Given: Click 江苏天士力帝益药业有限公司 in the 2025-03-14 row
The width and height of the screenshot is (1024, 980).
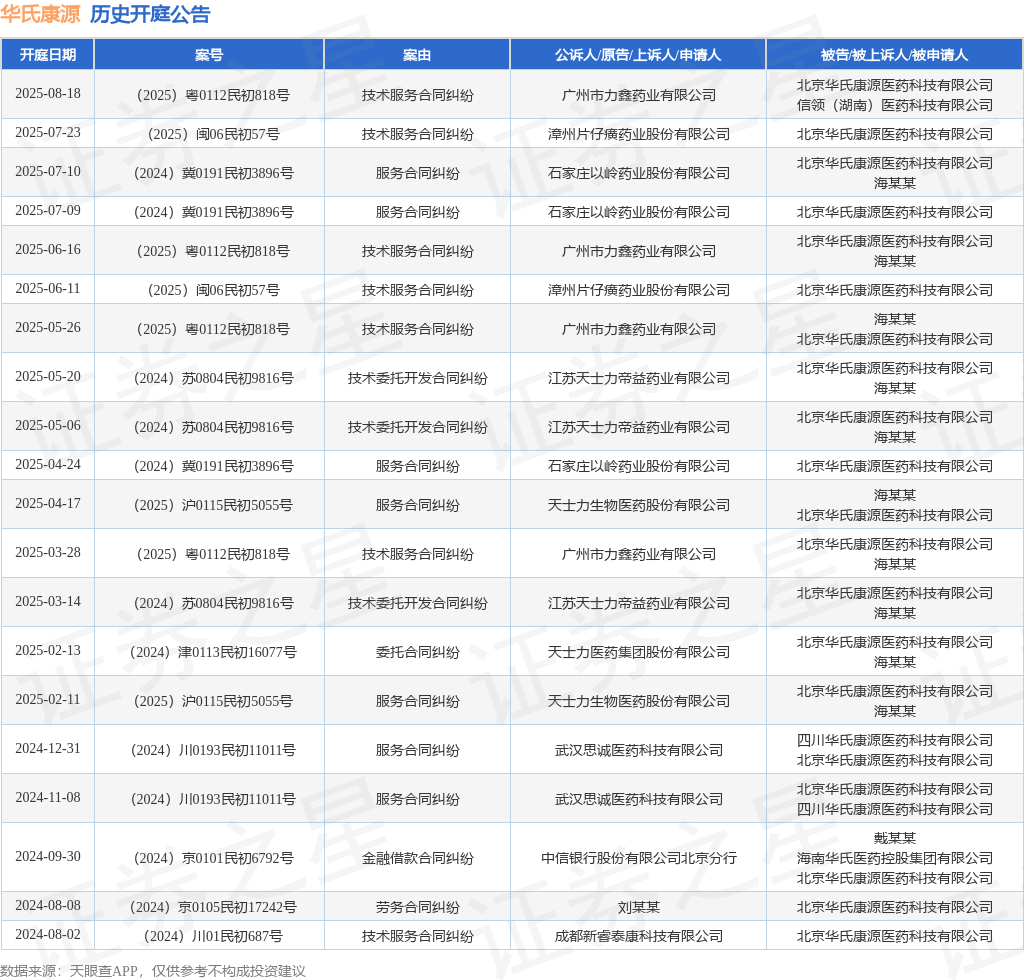Looking at the screenshot, I should [639, 603].
